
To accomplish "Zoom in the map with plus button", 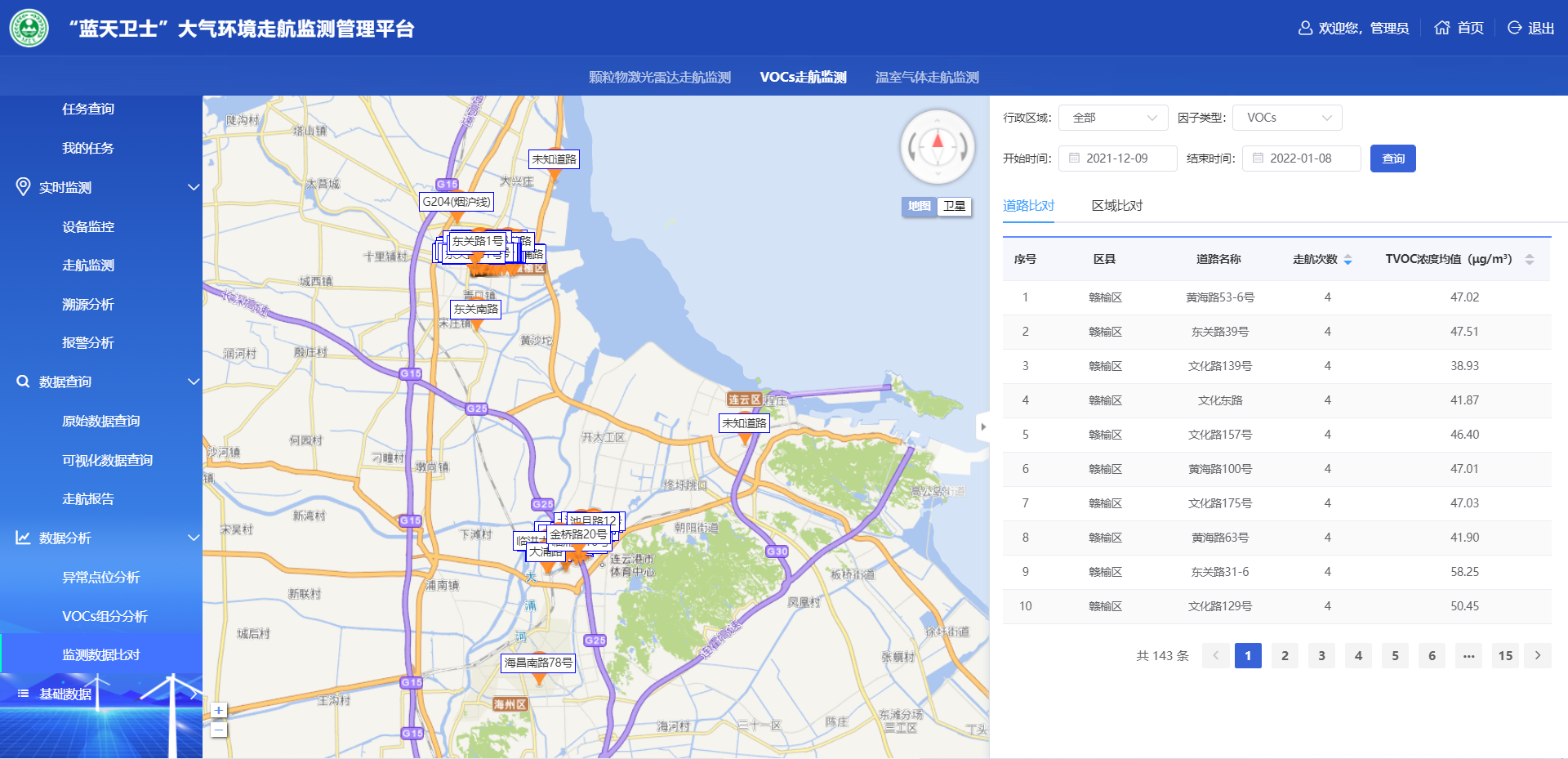I will pos(219,710).
